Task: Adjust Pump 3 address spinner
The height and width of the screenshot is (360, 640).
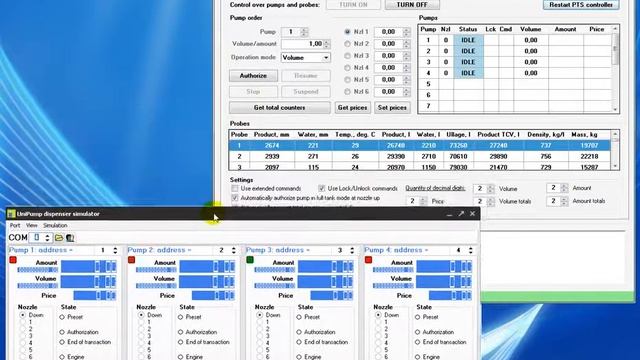Action: pyautogui.click(x=352, y=250)
